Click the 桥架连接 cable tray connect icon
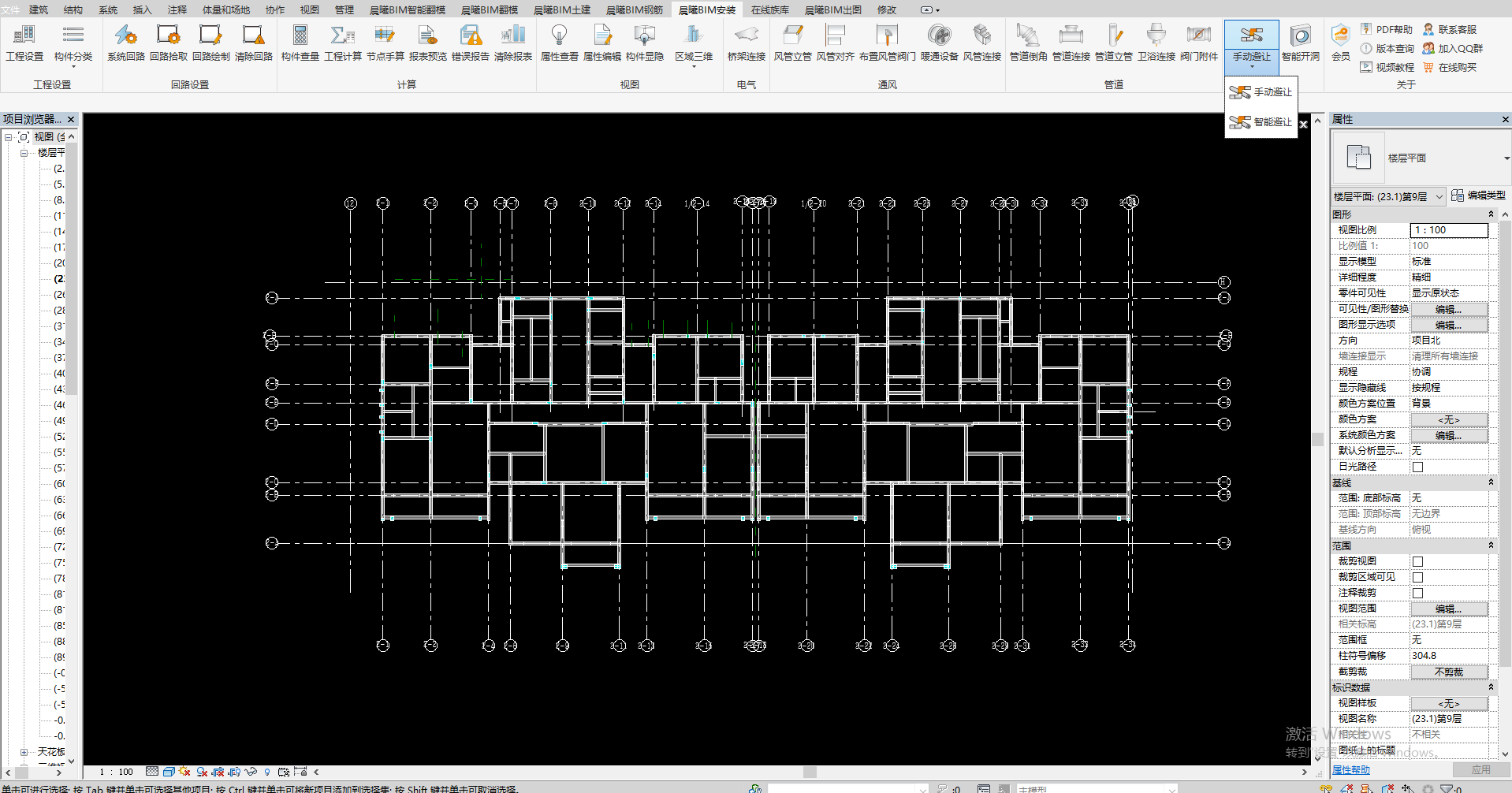 [747, 35]
